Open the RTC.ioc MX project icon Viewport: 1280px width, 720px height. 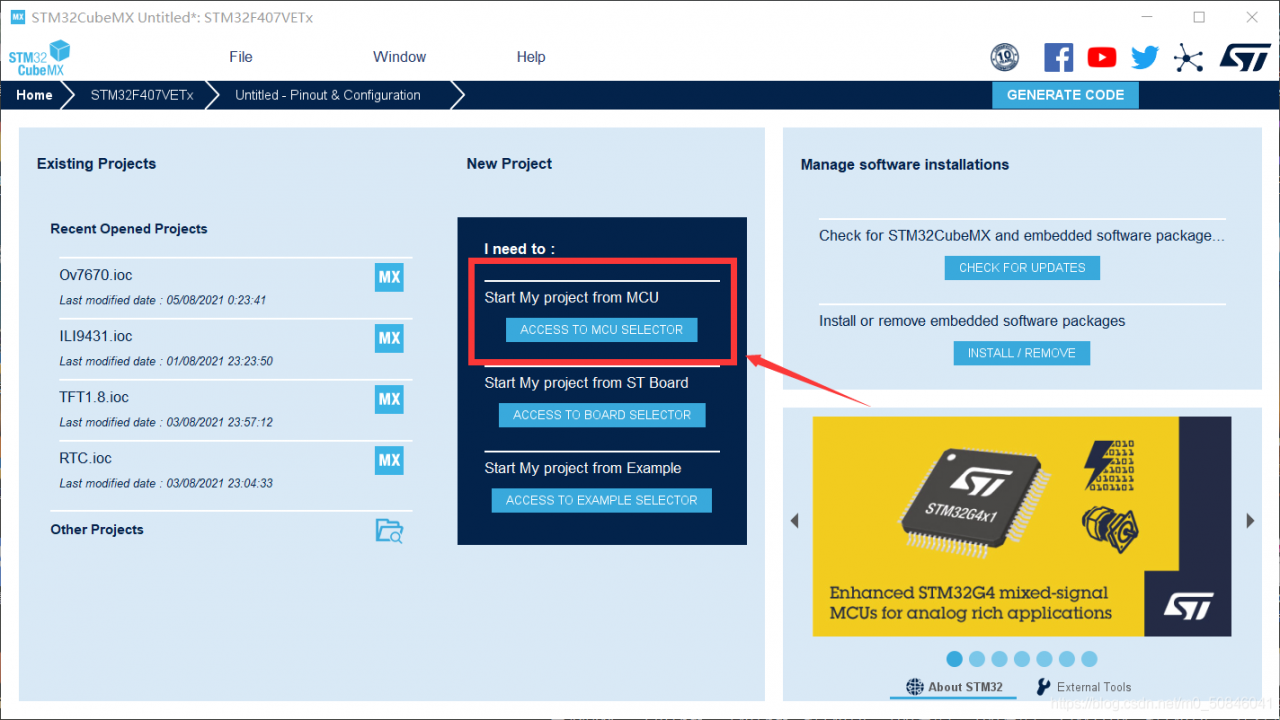click(389, 460)
